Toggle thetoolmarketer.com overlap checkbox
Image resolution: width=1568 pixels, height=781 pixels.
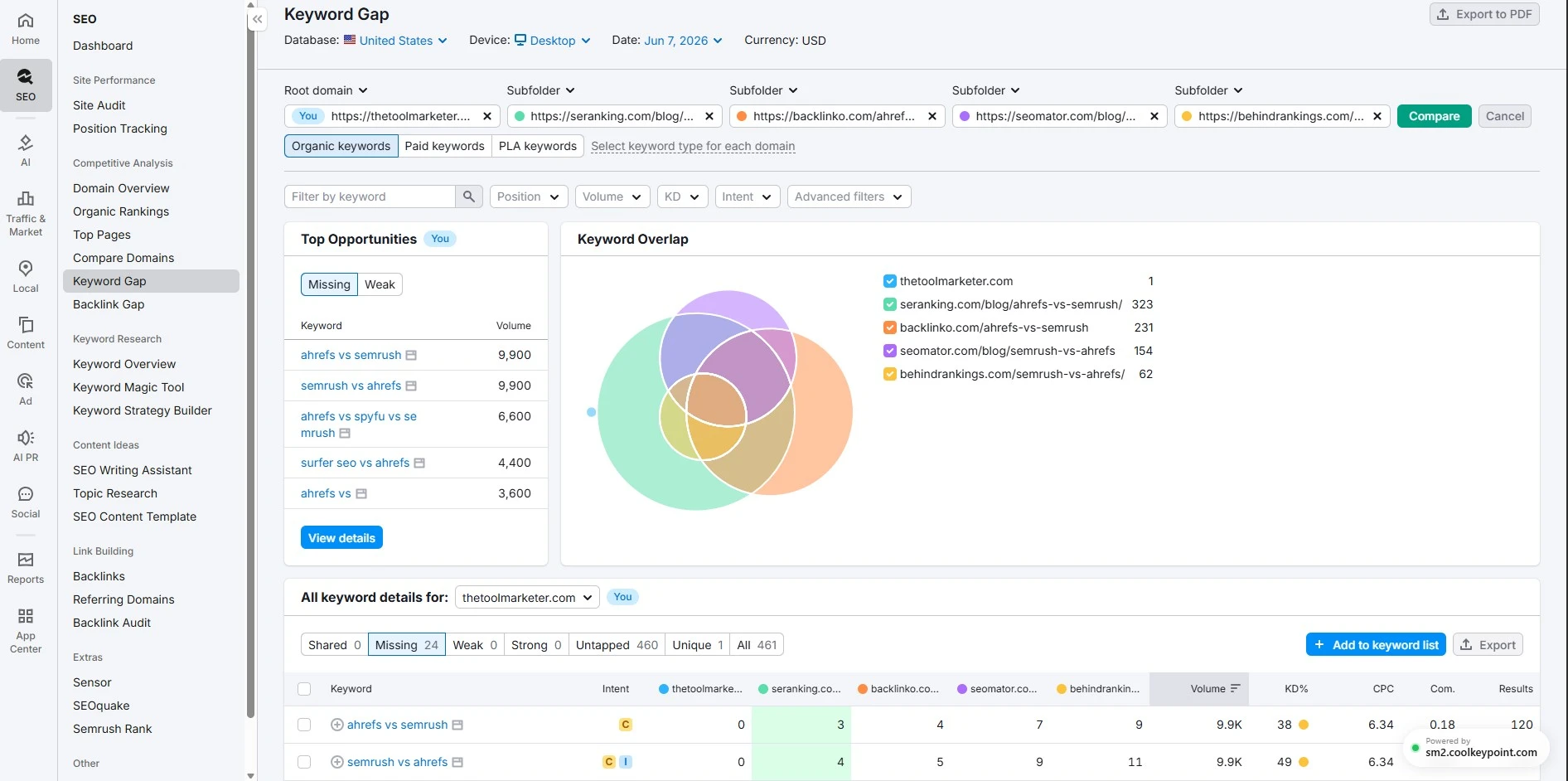890,281
